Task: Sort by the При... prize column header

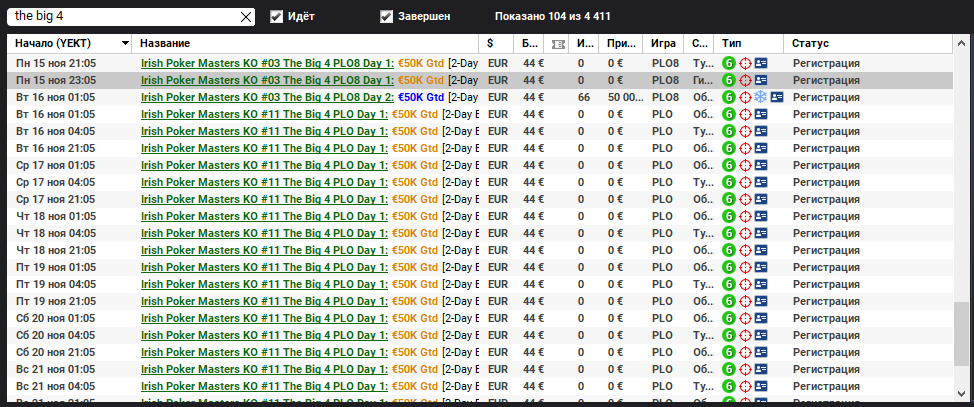Action: point(621,43)
